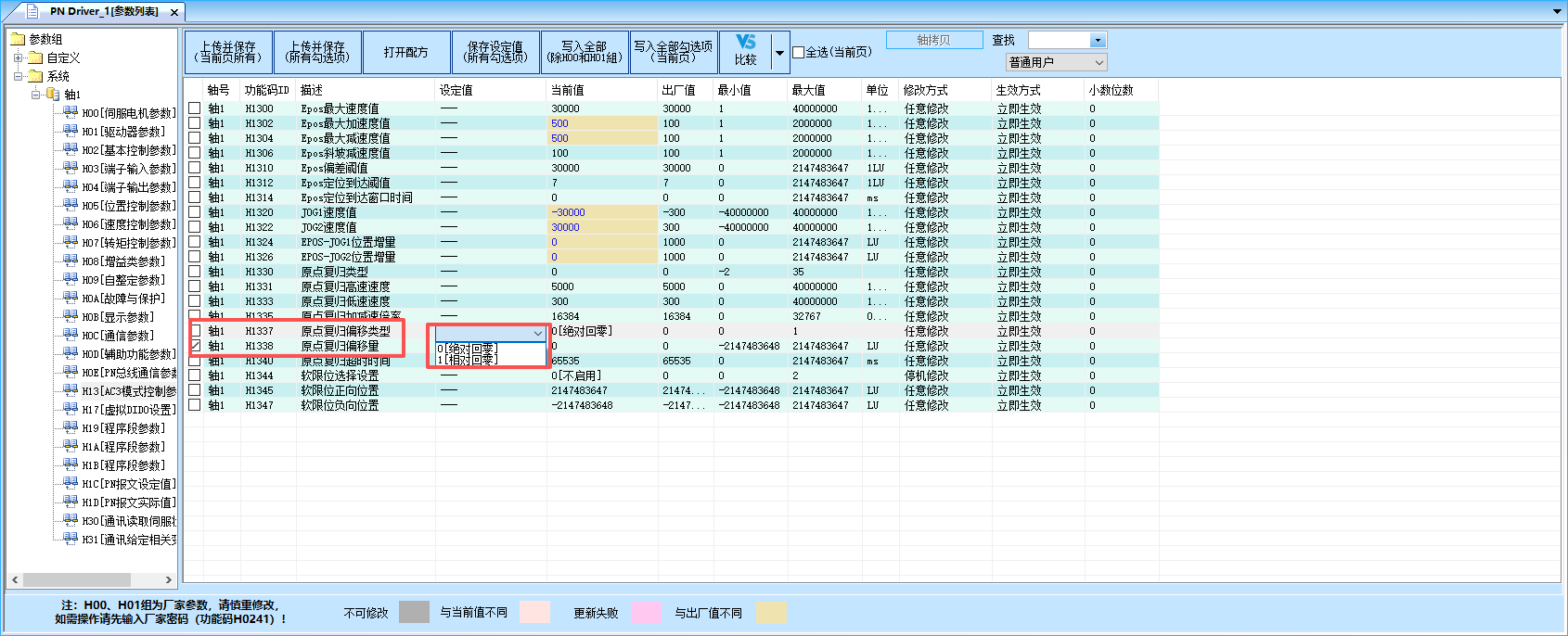
Task: Click the H02 基本控制参数 group icon
Action: click(x=71, y=148)
